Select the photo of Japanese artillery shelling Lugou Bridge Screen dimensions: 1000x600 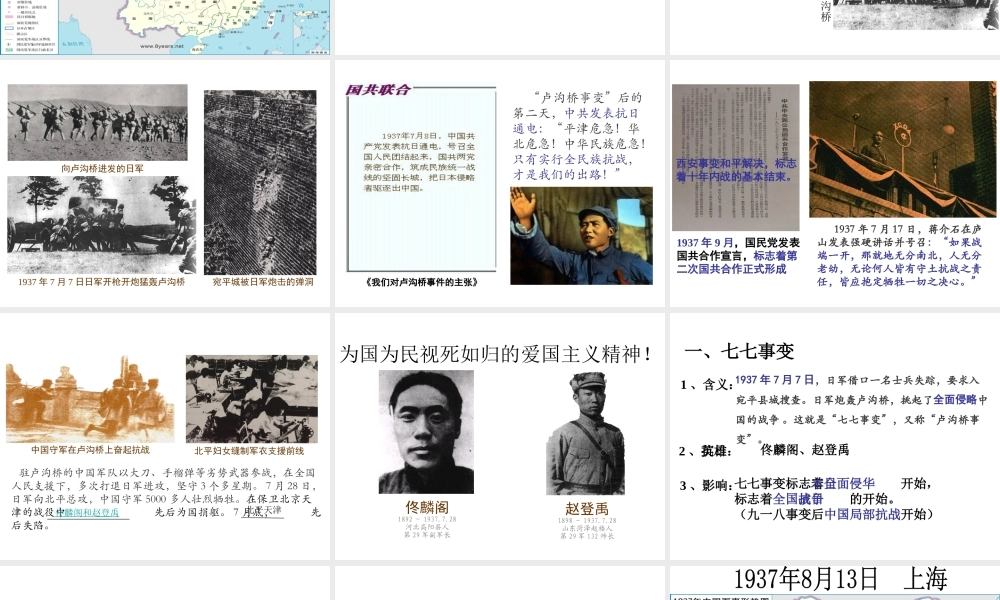(x=101, y=225)
